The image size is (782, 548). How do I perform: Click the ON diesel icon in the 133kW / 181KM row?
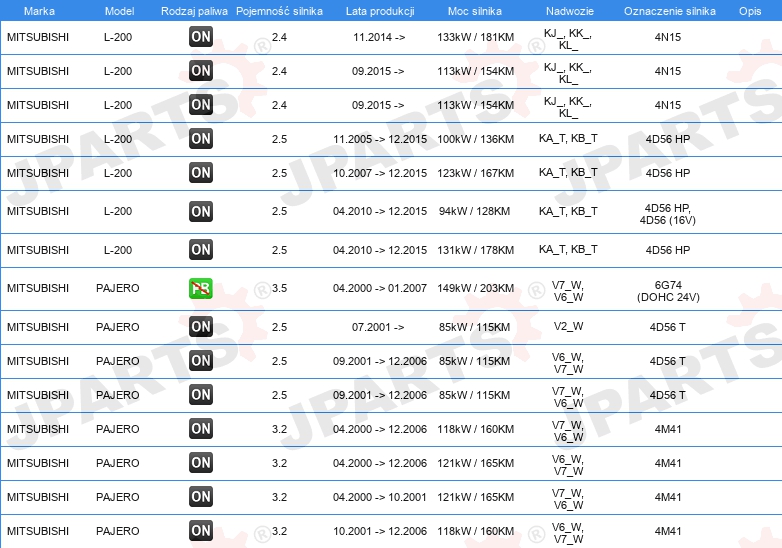[x=200, y=36]
